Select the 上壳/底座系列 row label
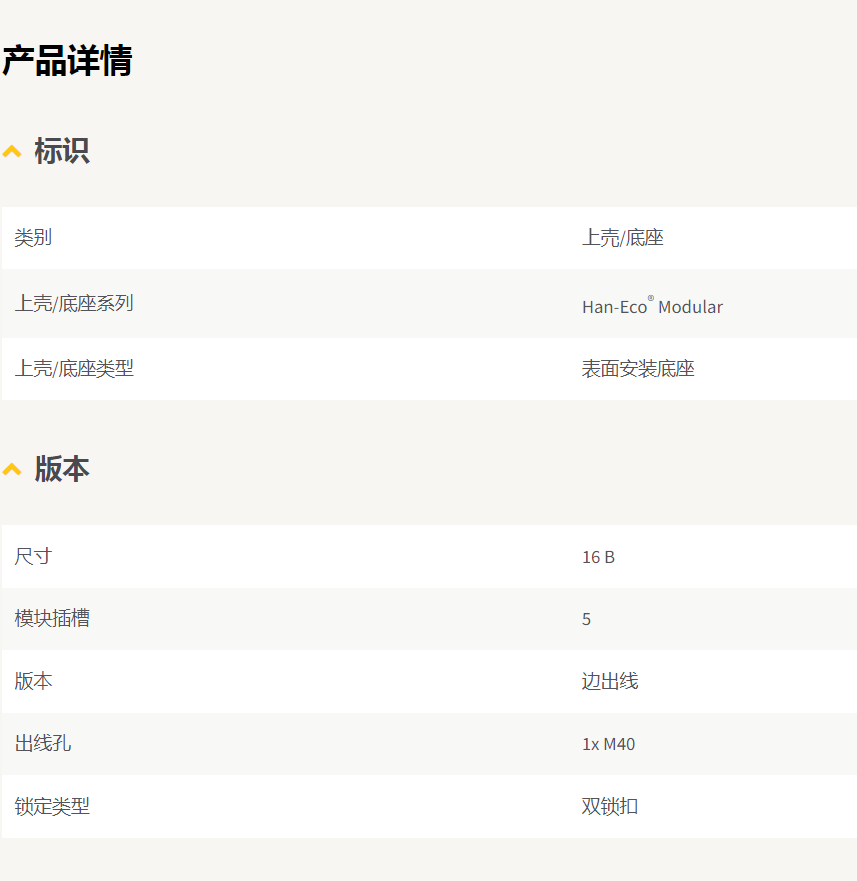The height and width of the screenshot is (881, 857). pos(74,303)
